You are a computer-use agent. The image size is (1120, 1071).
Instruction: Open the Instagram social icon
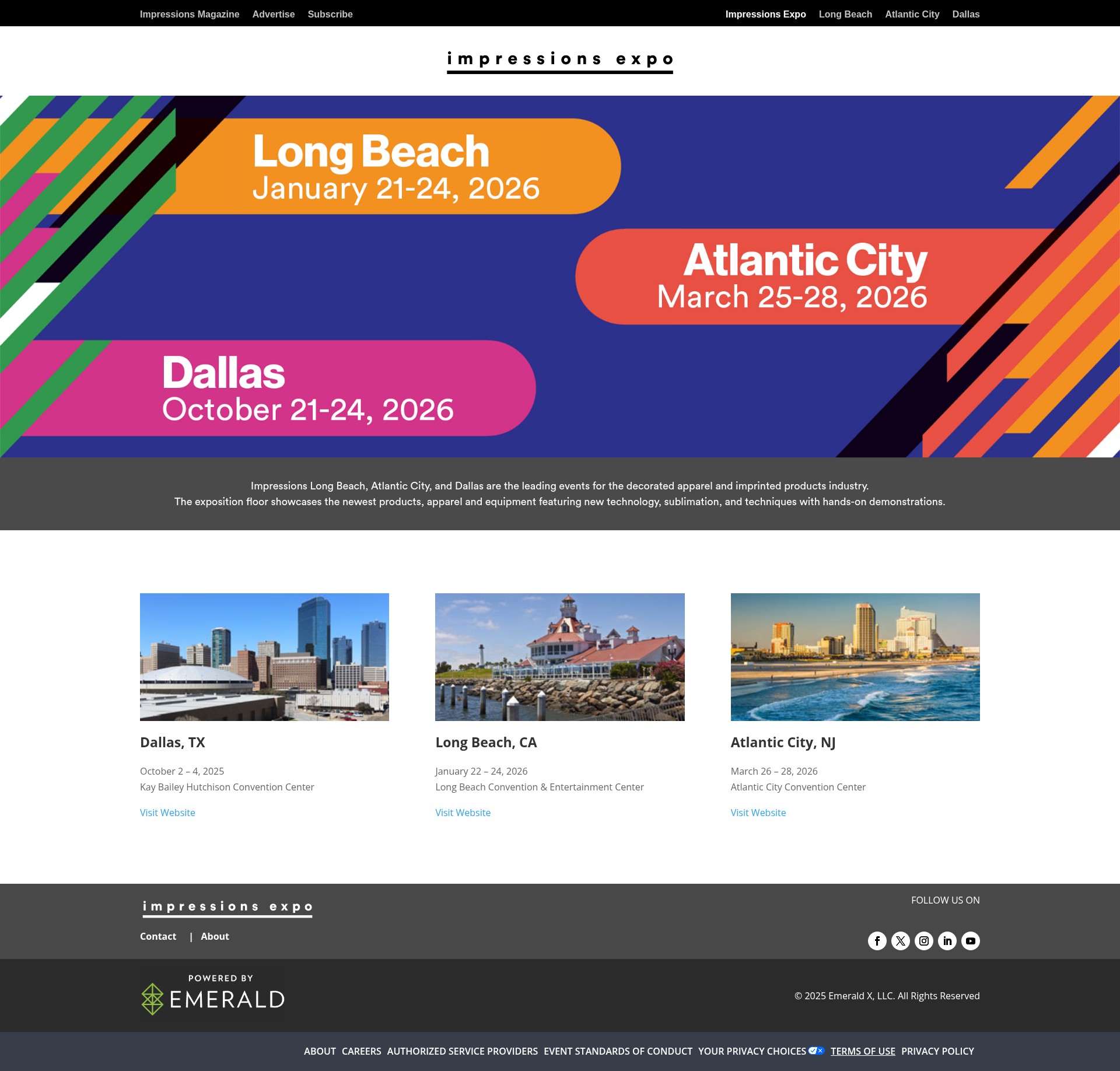point(923,941)
